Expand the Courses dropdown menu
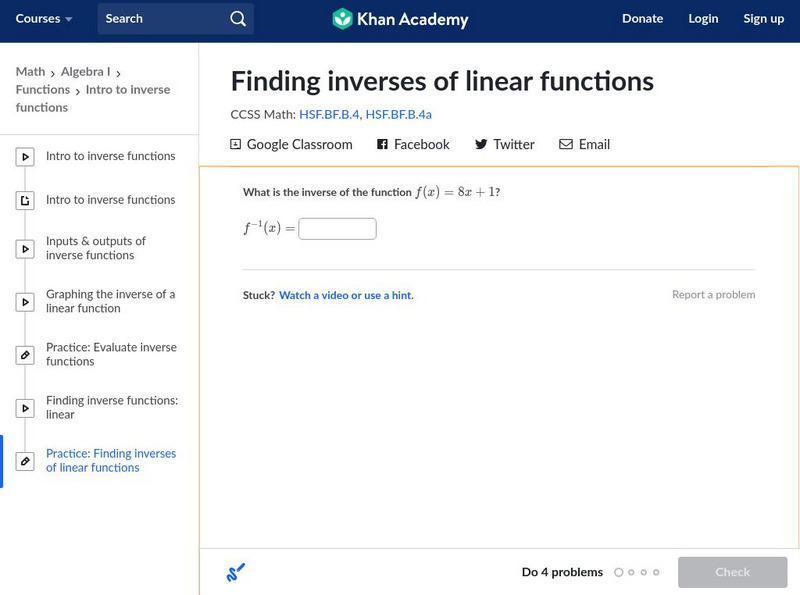800x595 pixels. click(x=44, y=19)
